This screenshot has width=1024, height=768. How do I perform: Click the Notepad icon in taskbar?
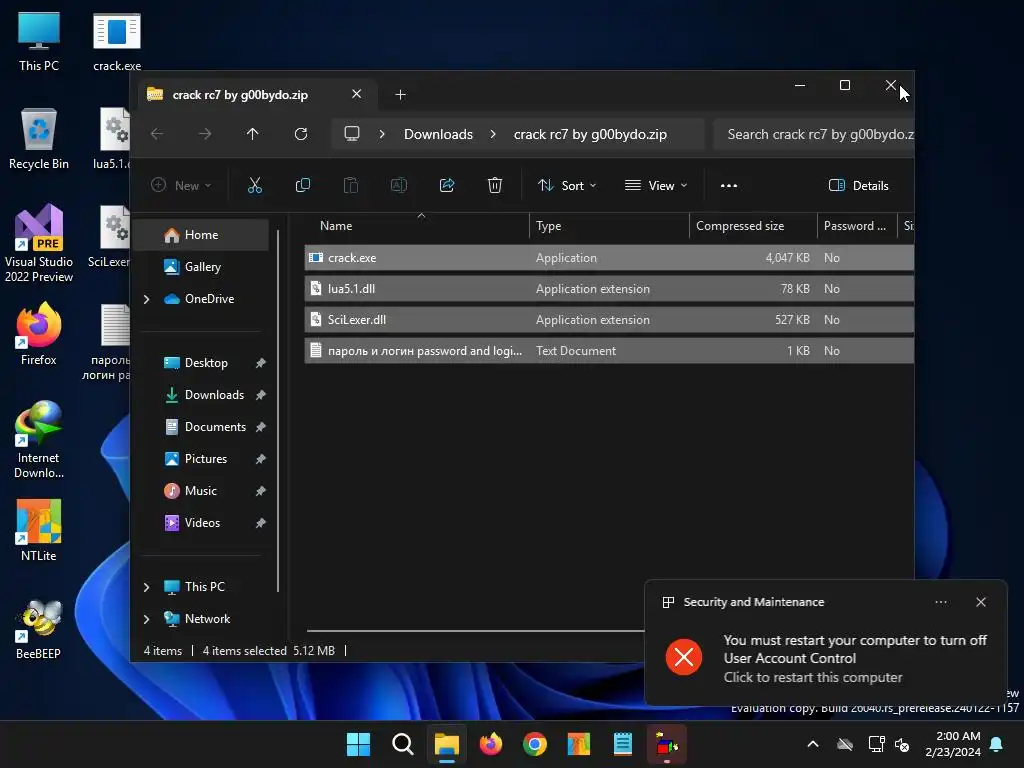point(622,744)
